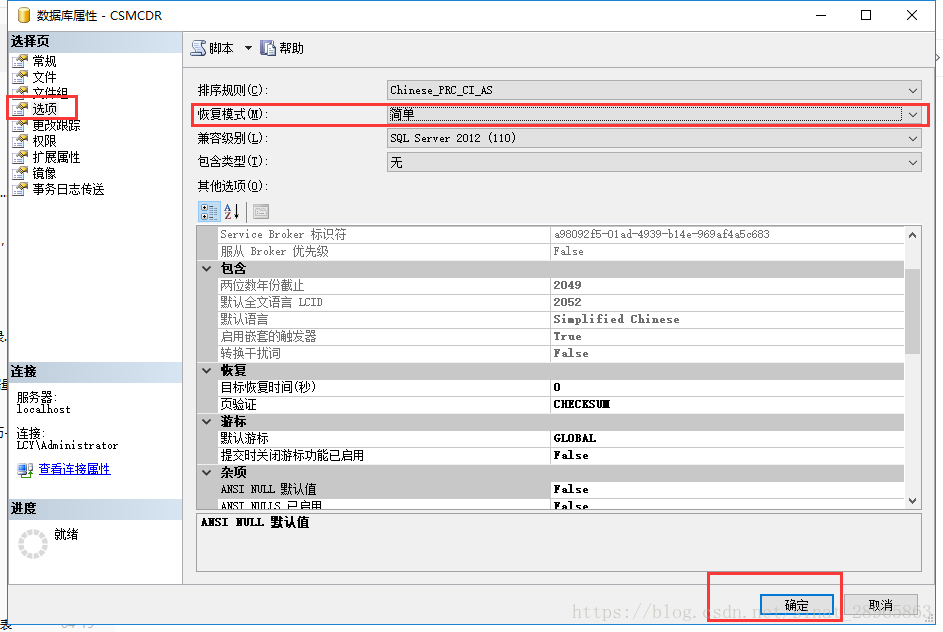
Task: Click the 选项 page icon
Action: point(20,109)
